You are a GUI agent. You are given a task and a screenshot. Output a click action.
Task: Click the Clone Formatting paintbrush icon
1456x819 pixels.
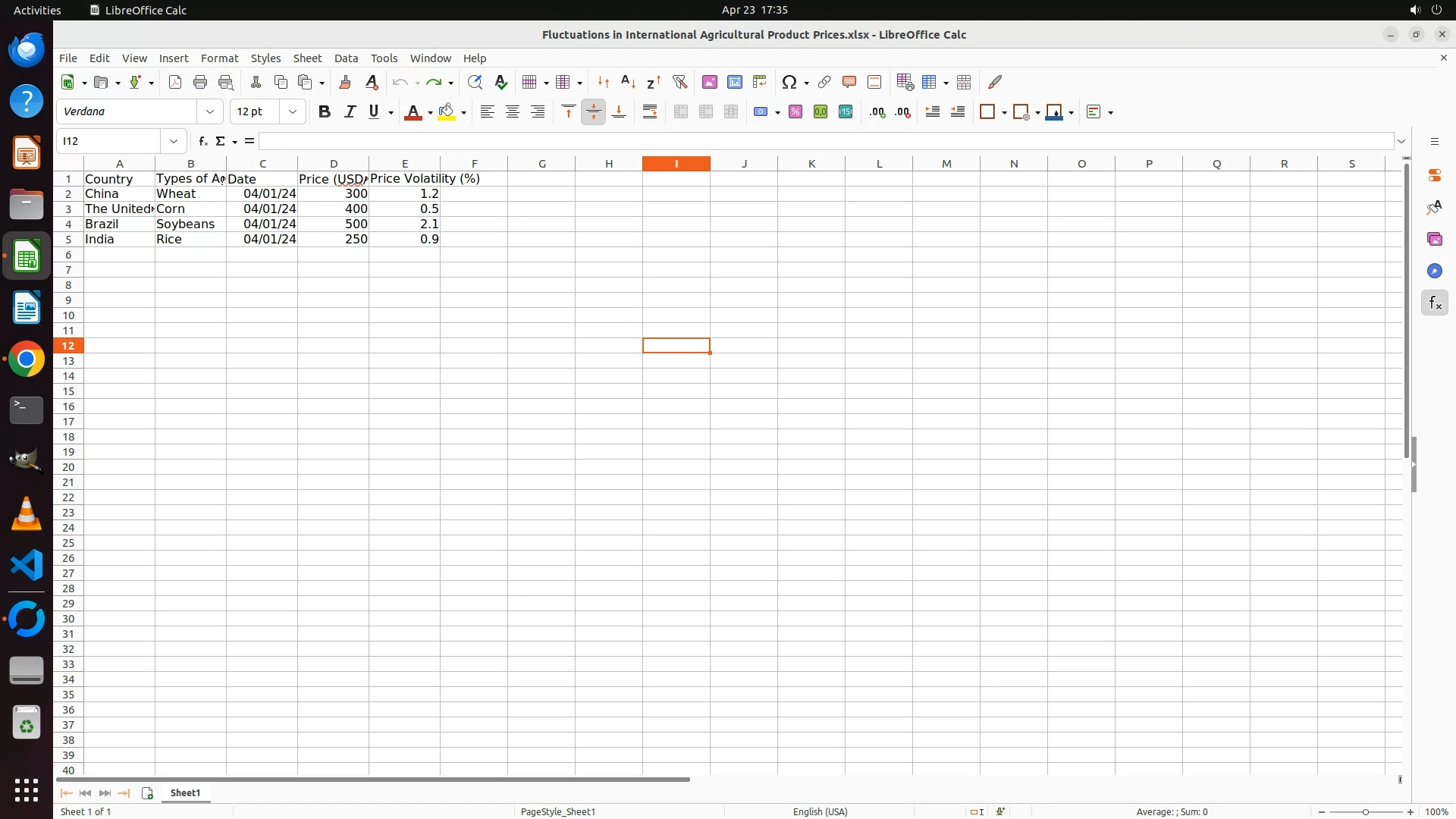click(x=345, y=82)
